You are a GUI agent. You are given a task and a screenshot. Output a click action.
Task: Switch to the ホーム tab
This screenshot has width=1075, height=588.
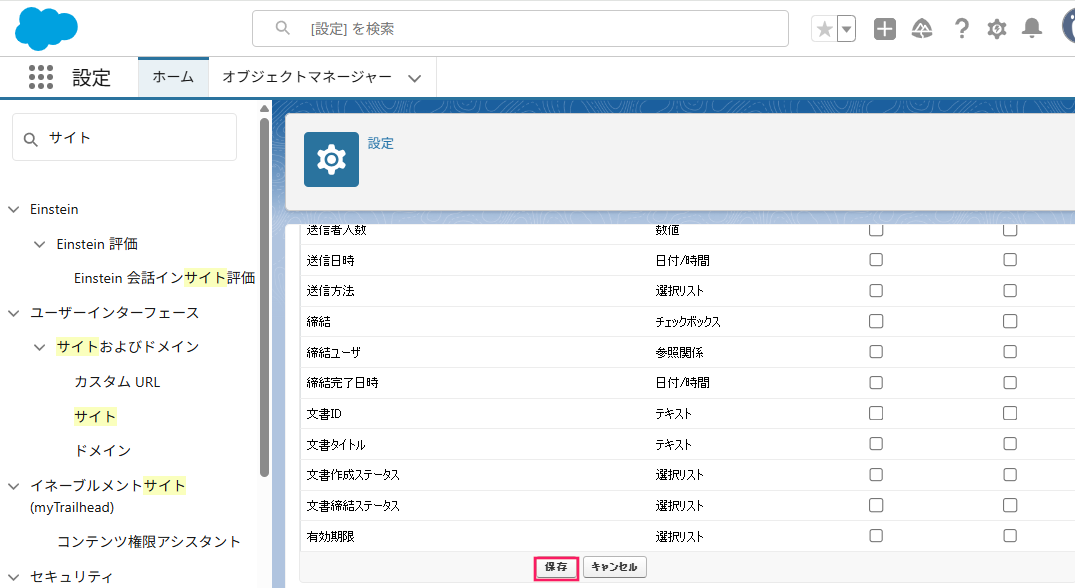click(173, 77)
